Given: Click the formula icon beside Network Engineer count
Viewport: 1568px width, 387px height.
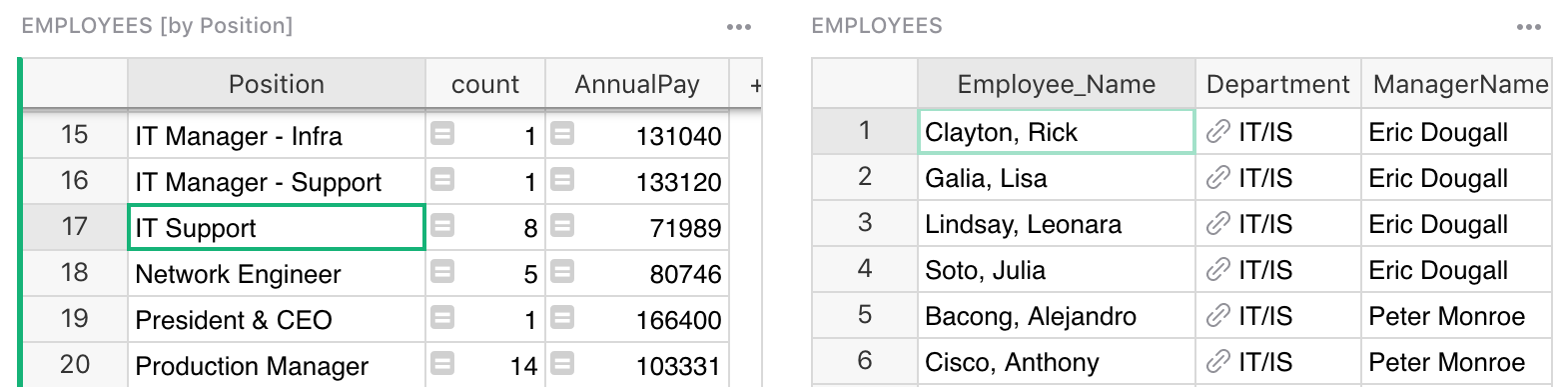Looking at the screenshot, I should 442,272.
